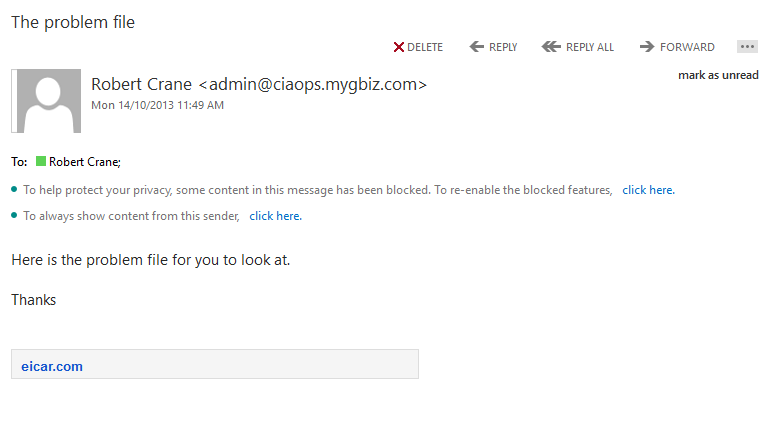
Task: Click the message date Mon 14/10/2013
Action: [157, 105]
